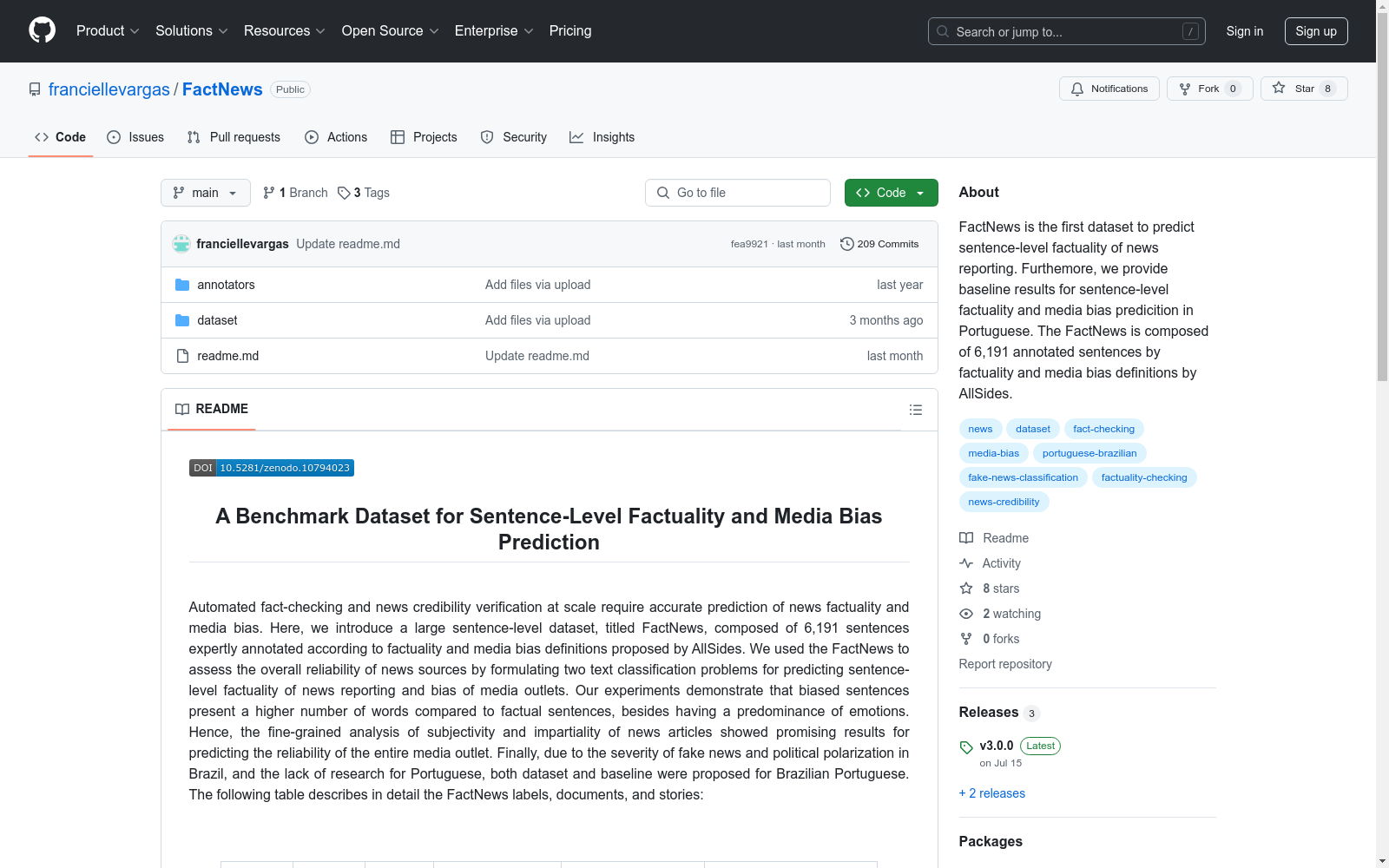Click the DOI zenodo badge
Viewport: 1389px width, 868px height.
point(272,468)
